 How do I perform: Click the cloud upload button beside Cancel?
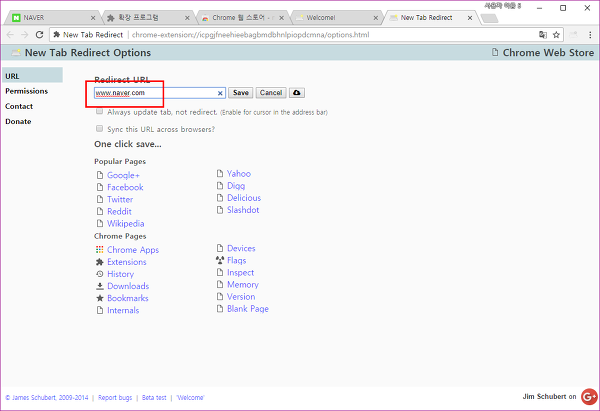click(x=297, y=93)
